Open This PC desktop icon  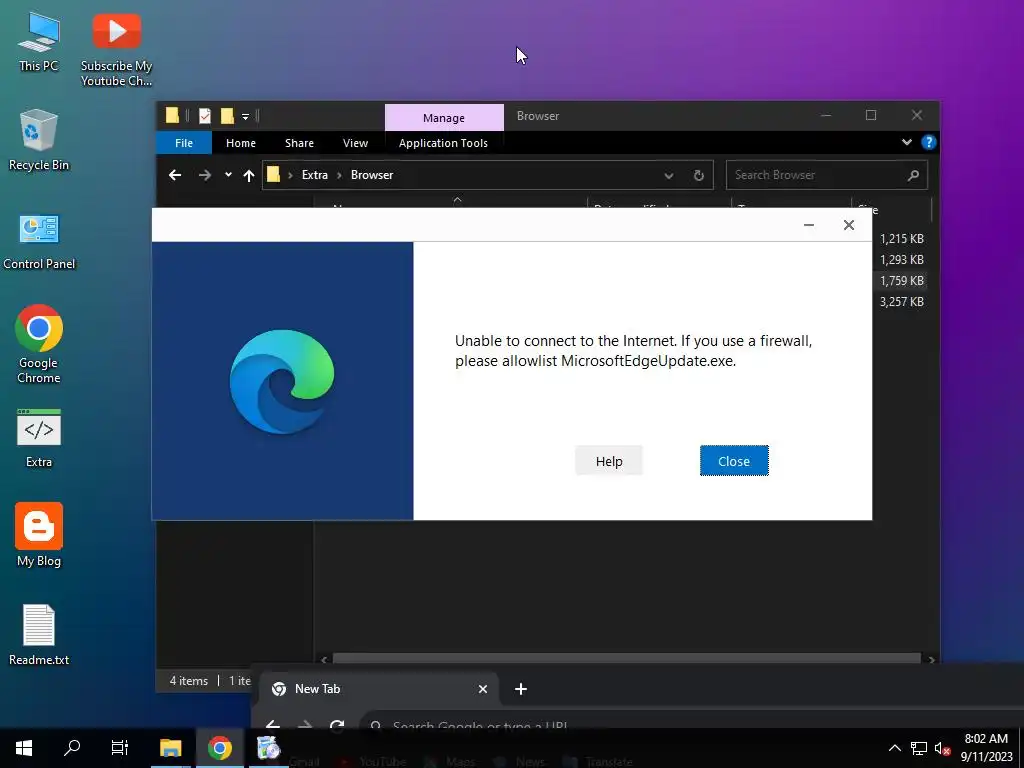click(x=39, y=42)
